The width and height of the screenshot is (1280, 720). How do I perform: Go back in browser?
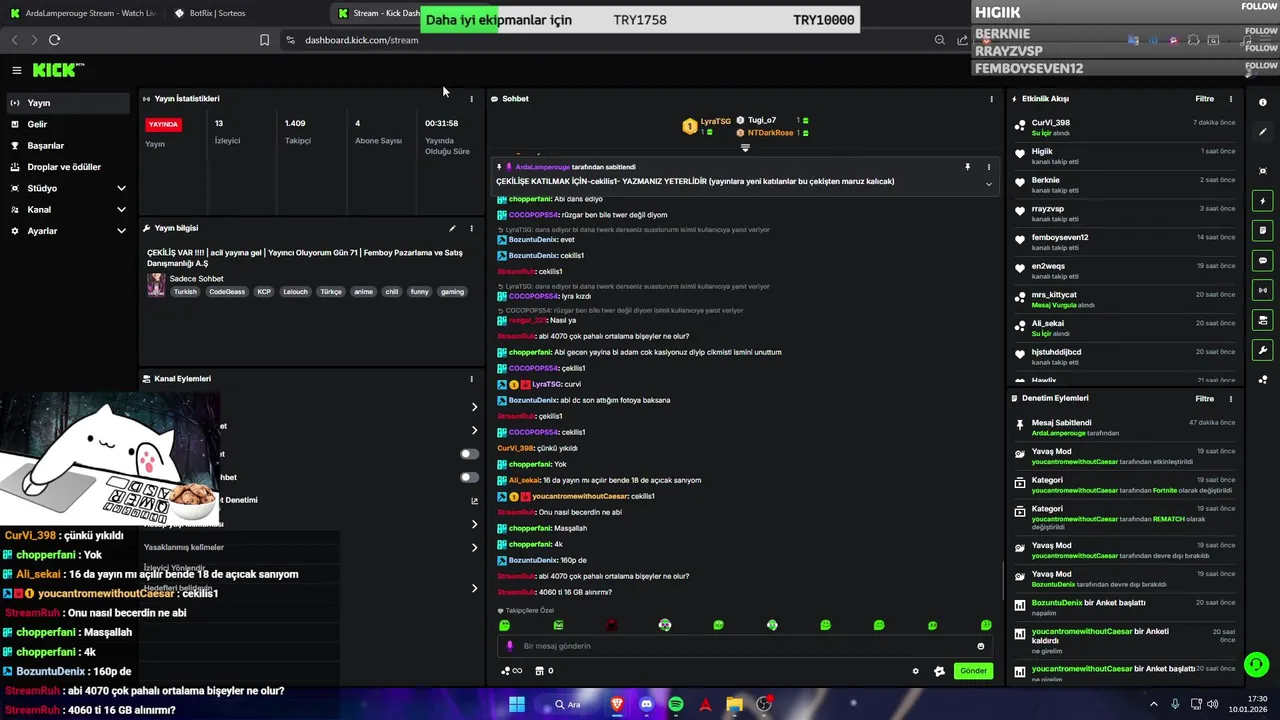(x=14, y=40)
